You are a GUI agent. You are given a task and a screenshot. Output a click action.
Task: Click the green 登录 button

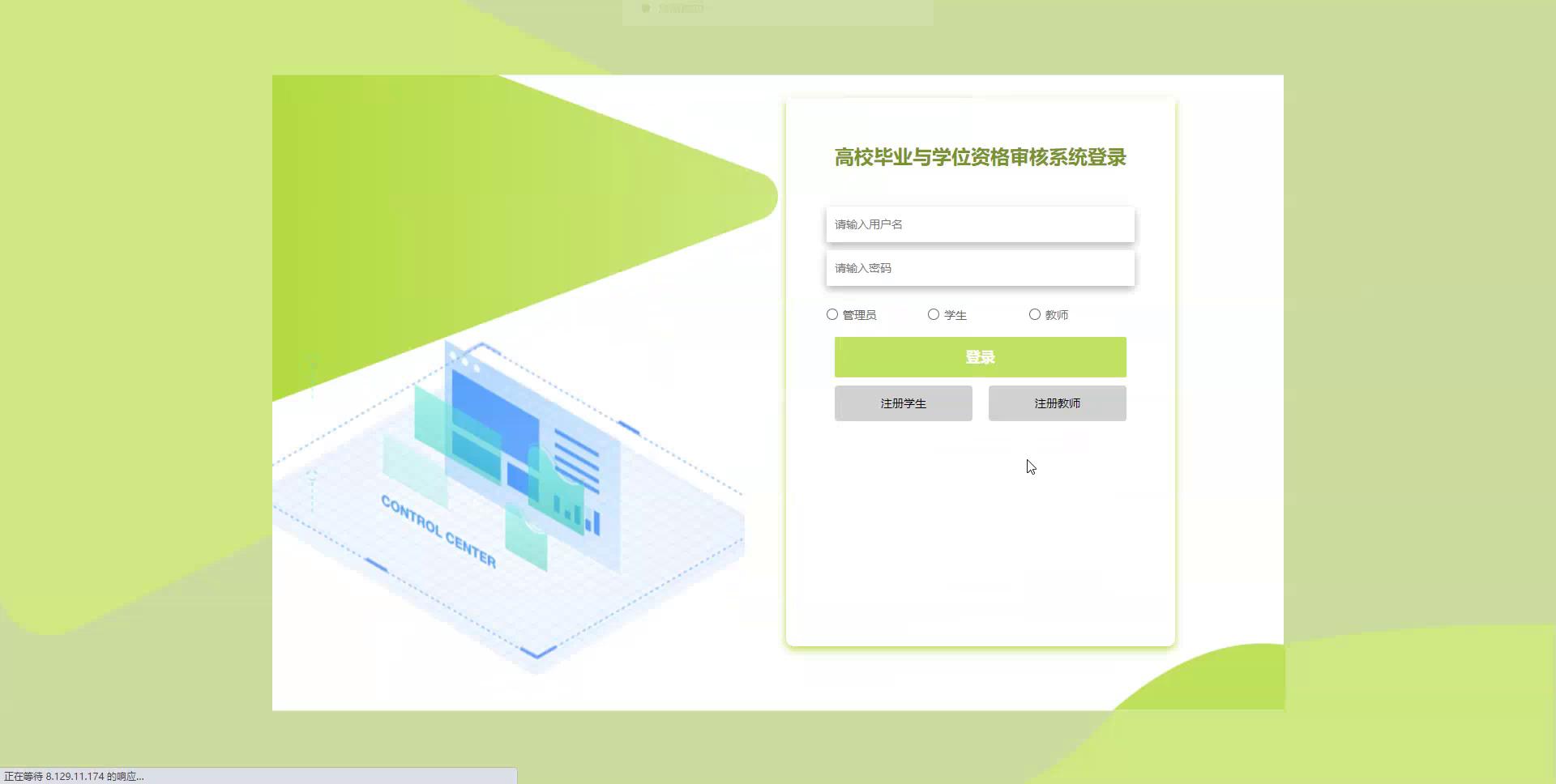point(980,357)
